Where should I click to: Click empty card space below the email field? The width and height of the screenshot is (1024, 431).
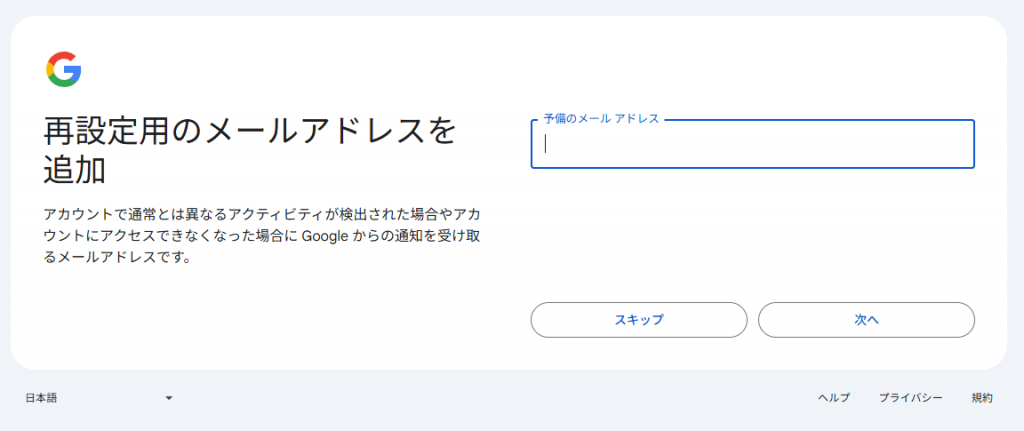[x=752, y=230]
